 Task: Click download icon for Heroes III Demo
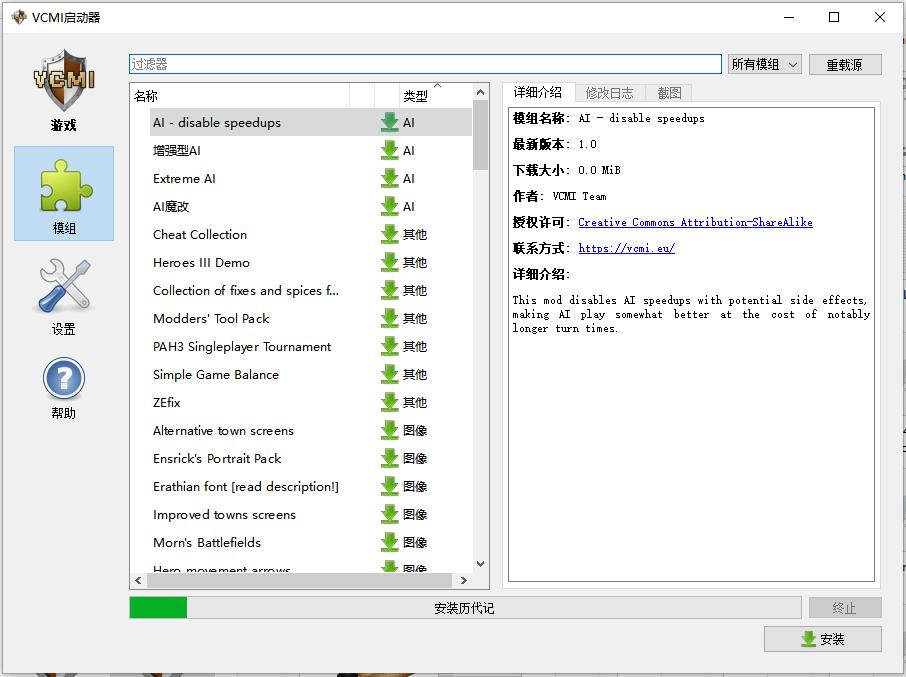[390, 263]
